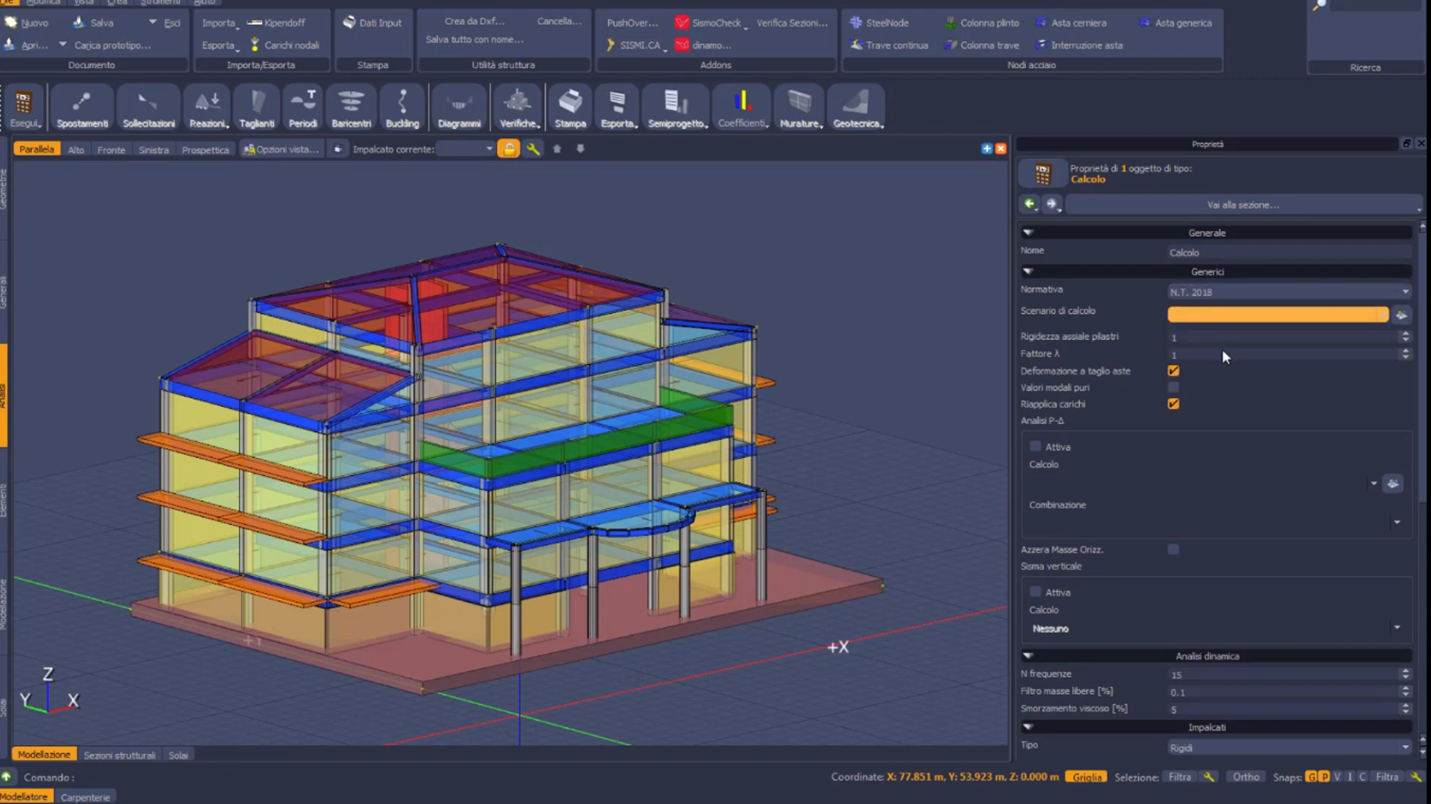Collapse the Analisi dinamica section
This screenshot has width=1431, height=804.
pos(1027,656)
